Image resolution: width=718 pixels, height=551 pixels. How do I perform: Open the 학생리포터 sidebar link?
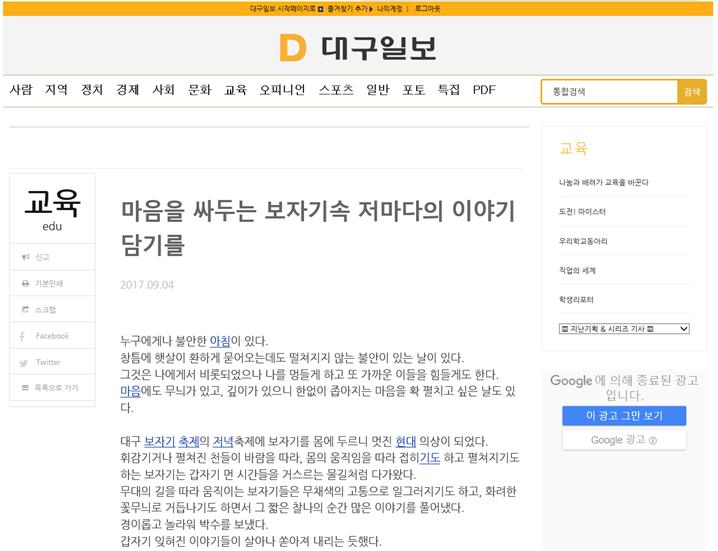tap(577, 299)
